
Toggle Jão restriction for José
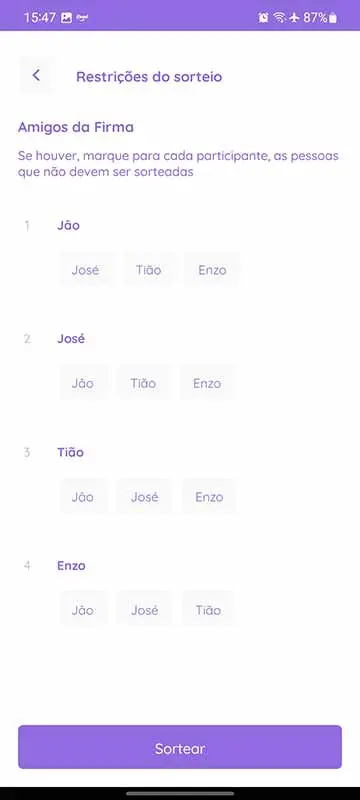click(83, 383)
